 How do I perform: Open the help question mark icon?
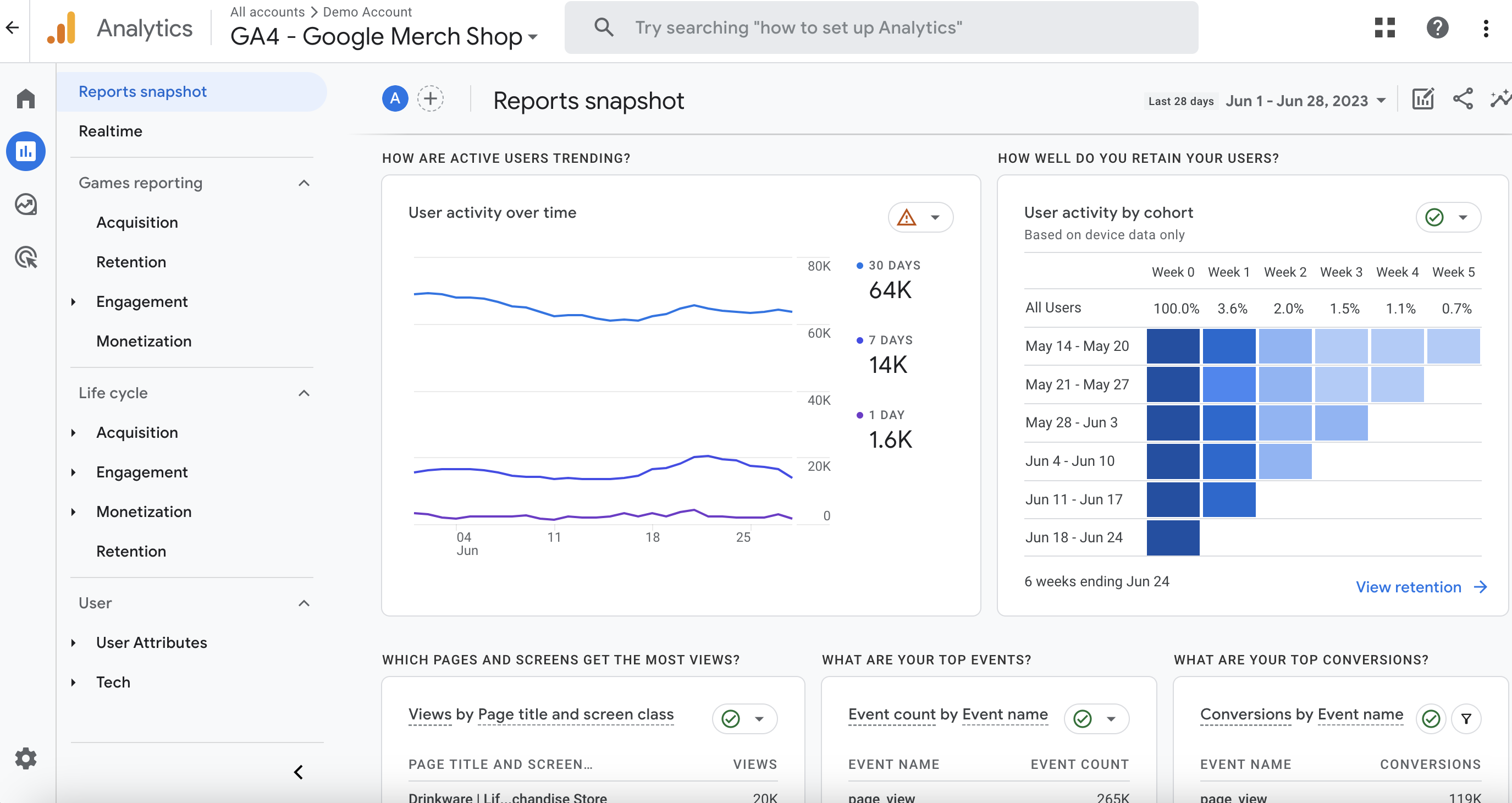tap(1437, 28)
